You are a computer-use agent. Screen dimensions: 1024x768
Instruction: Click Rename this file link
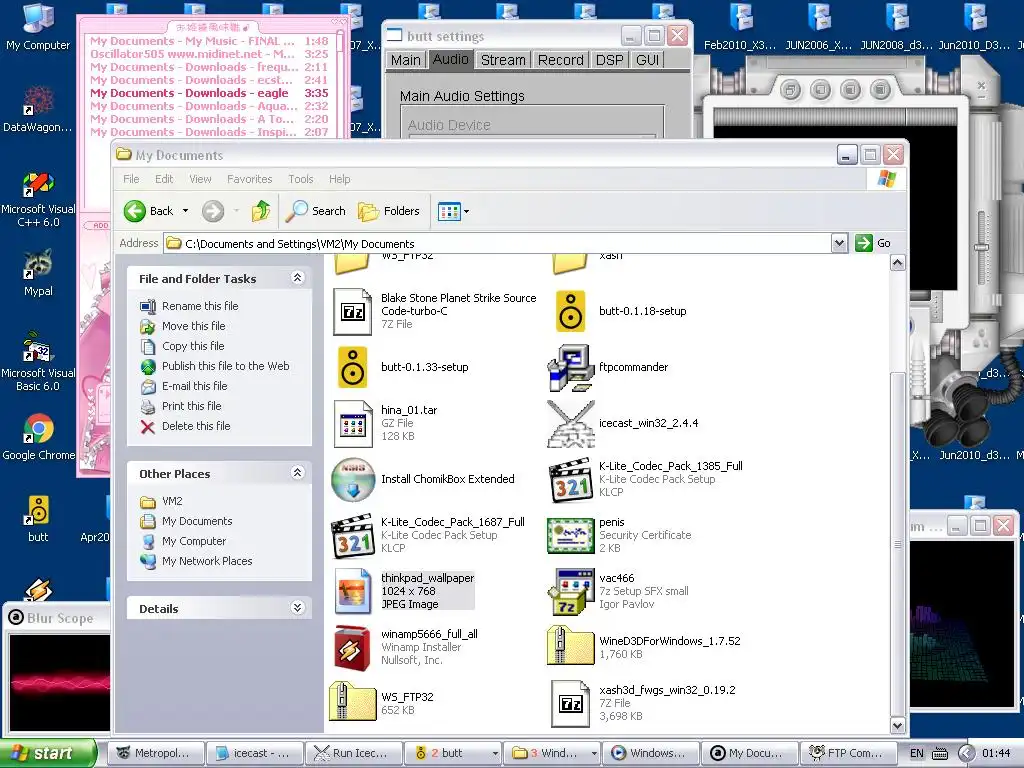click(200, 306)
